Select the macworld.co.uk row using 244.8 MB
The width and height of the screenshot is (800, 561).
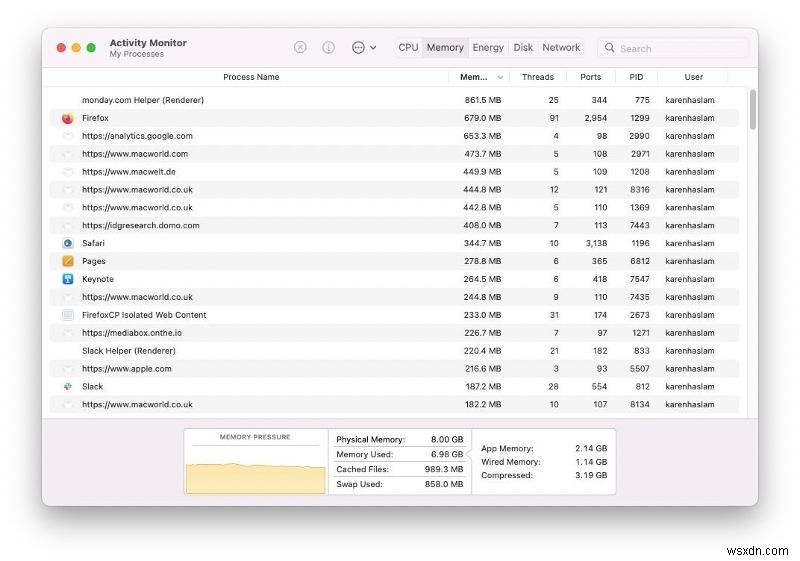[x=394, y=297]
